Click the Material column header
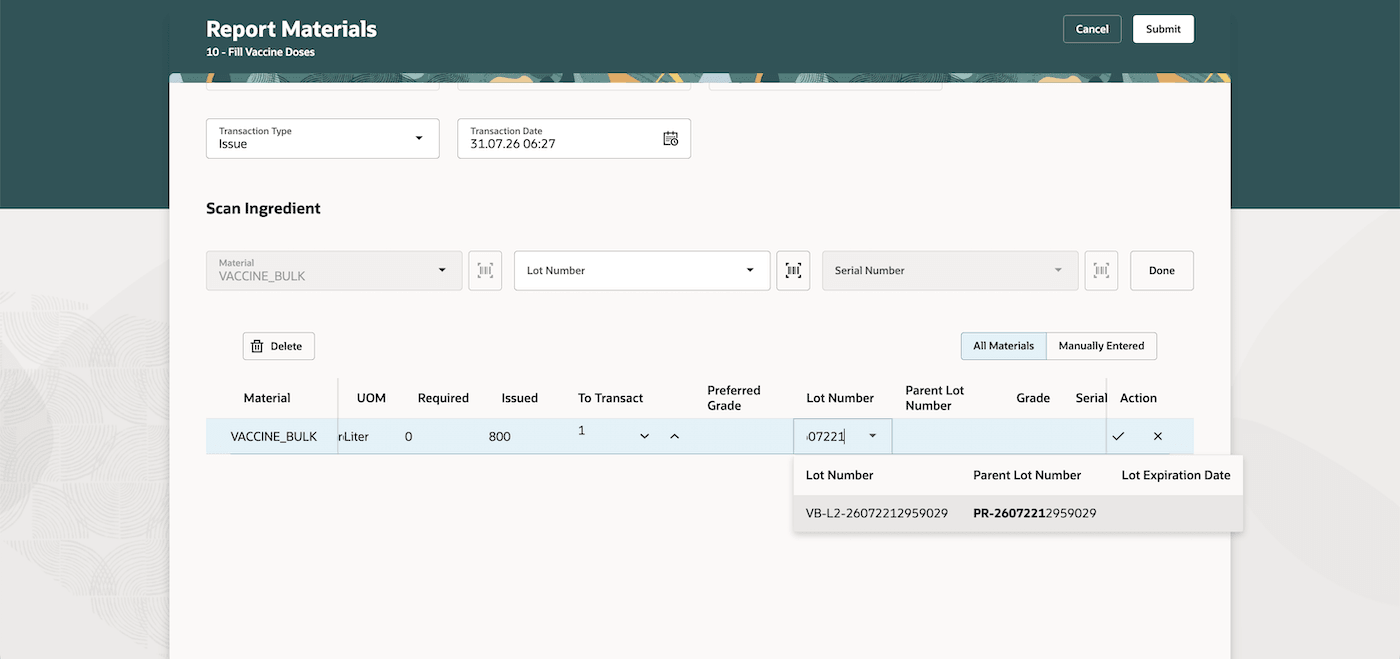Viewport: 1400px width, 659px height. coord(267,398)
